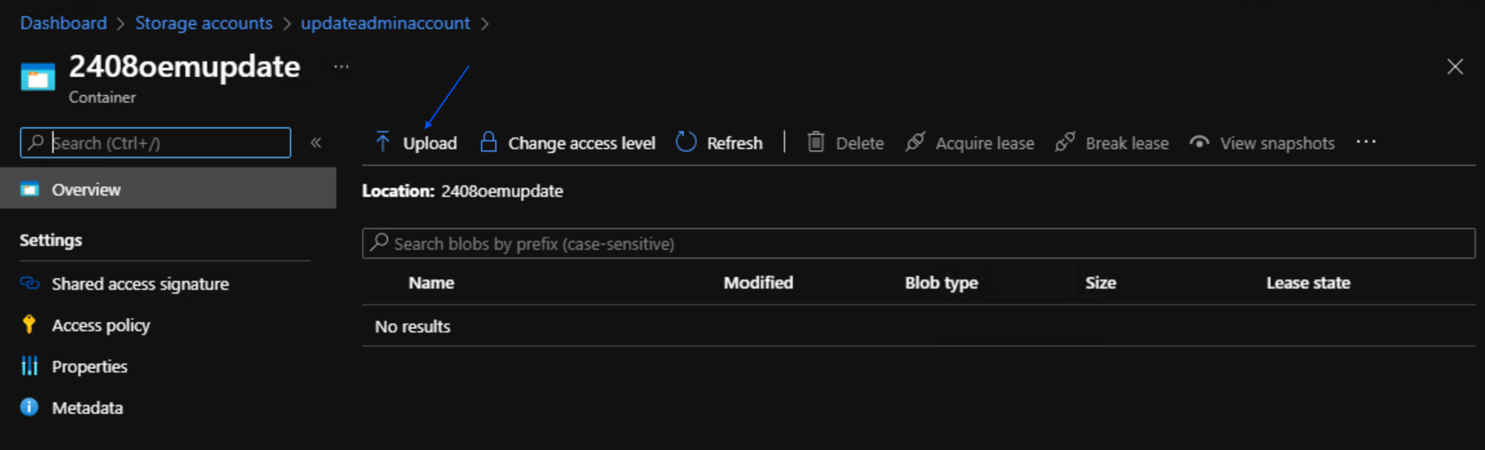Viewport: 1485px width, 450px height.
Task: Sort blobs by Modified column header
Action: [758, 283]
